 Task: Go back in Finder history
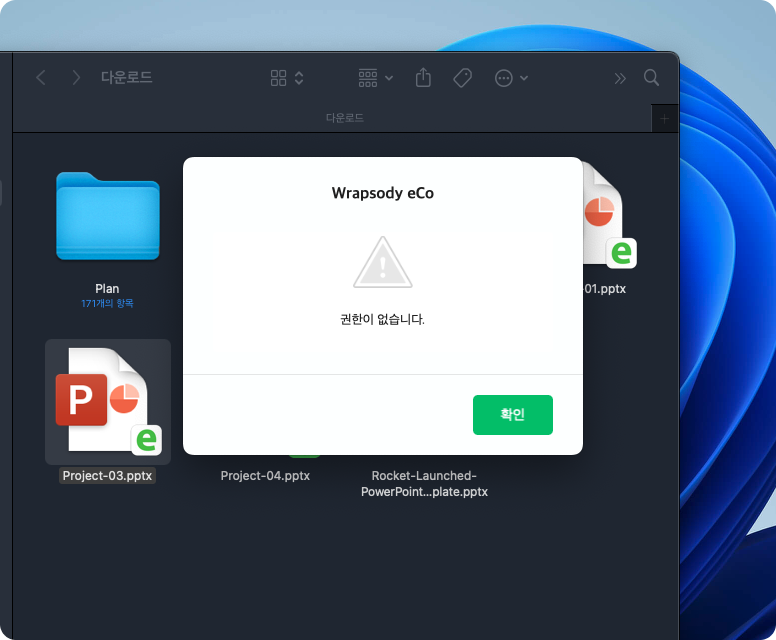coord(41,78)
